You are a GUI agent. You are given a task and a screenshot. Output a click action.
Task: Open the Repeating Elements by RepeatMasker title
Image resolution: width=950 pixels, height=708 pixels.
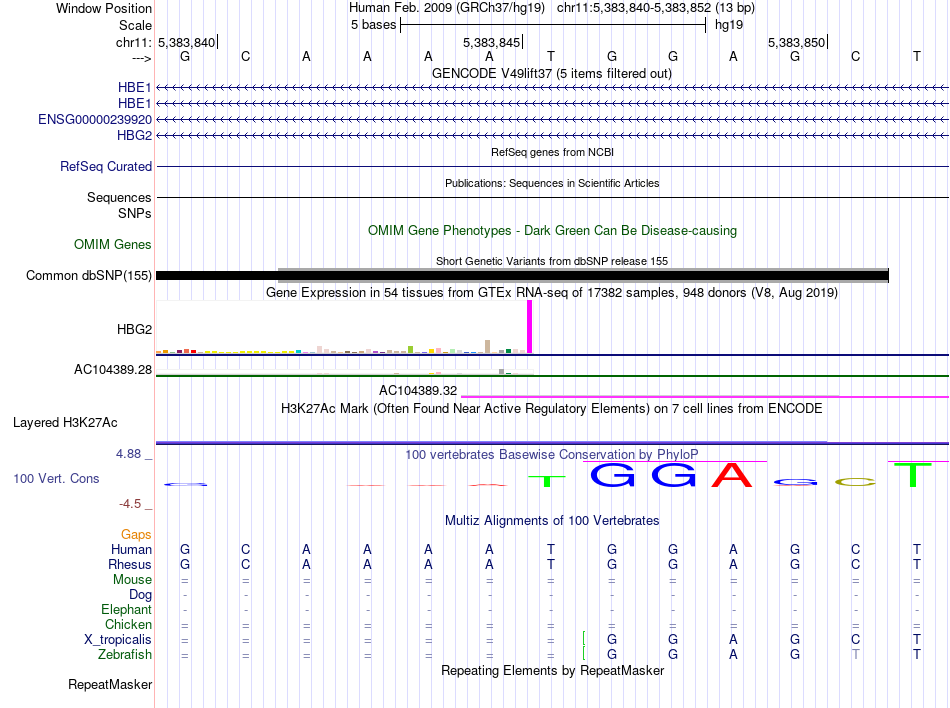point(553,670)
